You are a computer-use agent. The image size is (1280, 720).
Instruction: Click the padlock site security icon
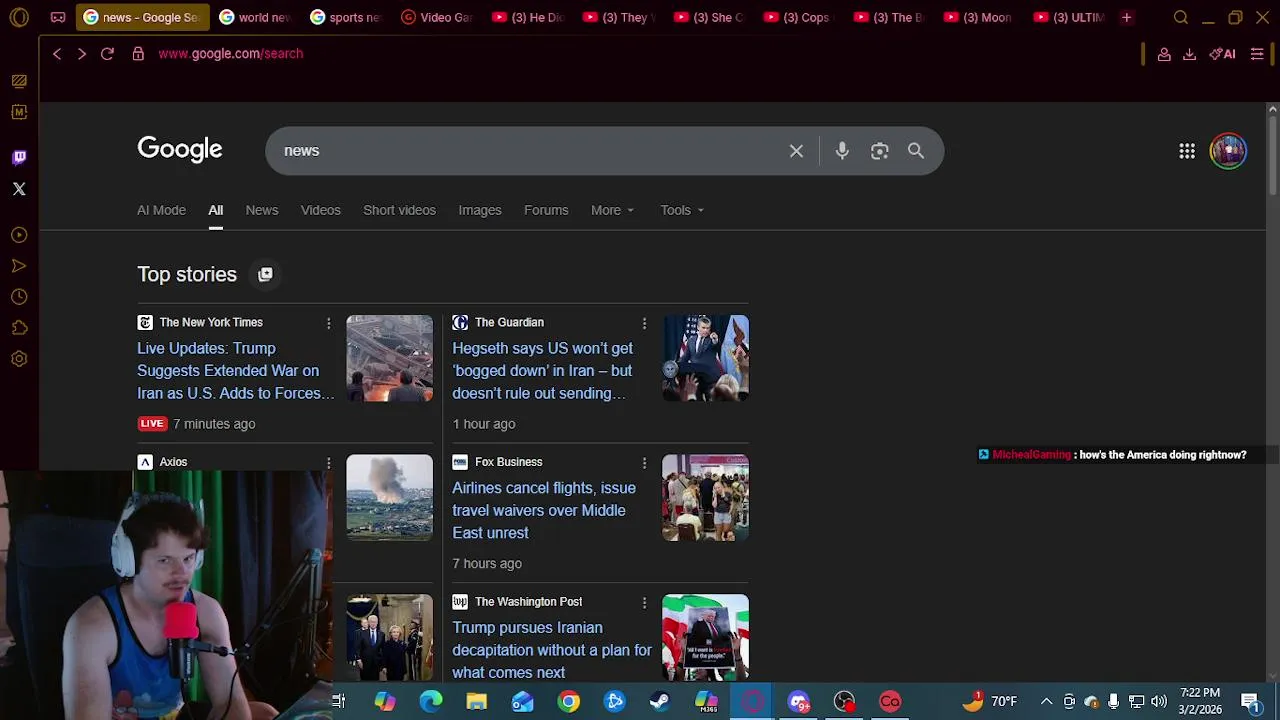pos(138,54)
